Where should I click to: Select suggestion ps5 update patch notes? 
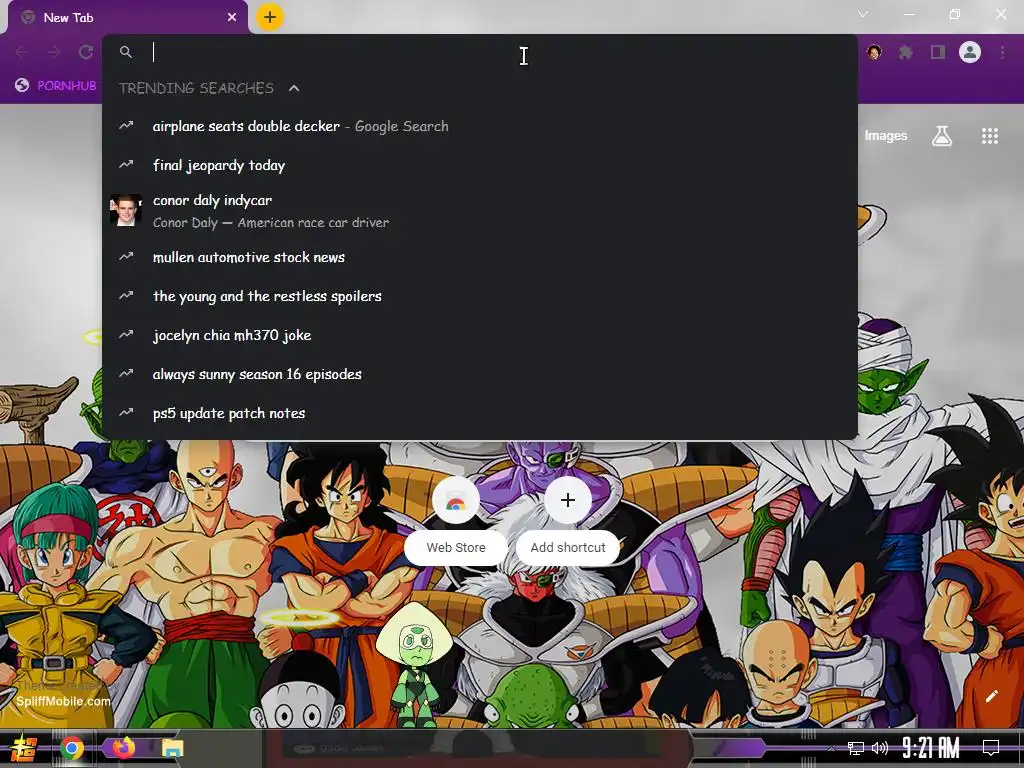point(480,413)
